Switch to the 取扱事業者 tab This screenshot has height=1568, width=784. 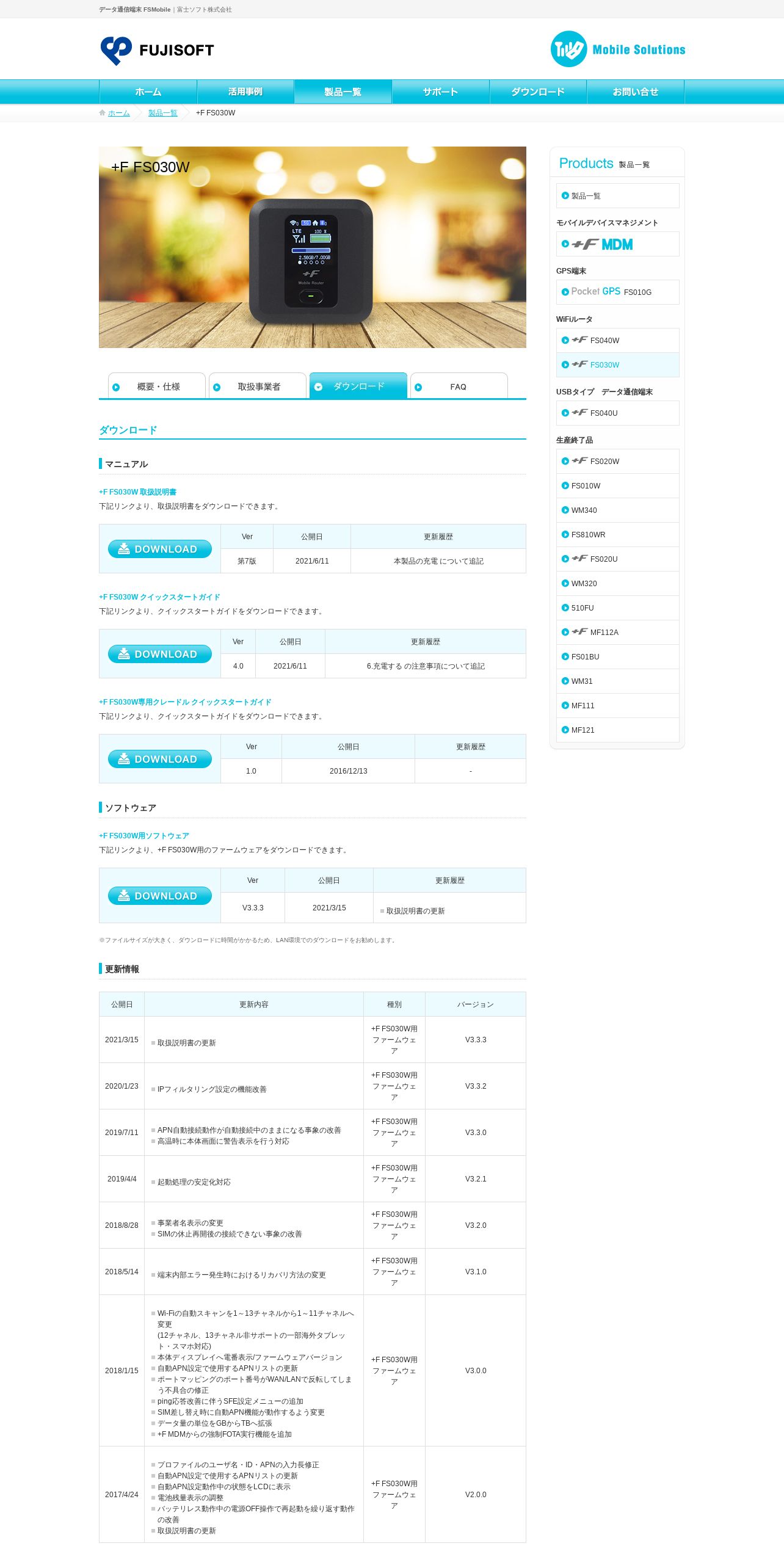click(x=258, y=386)
